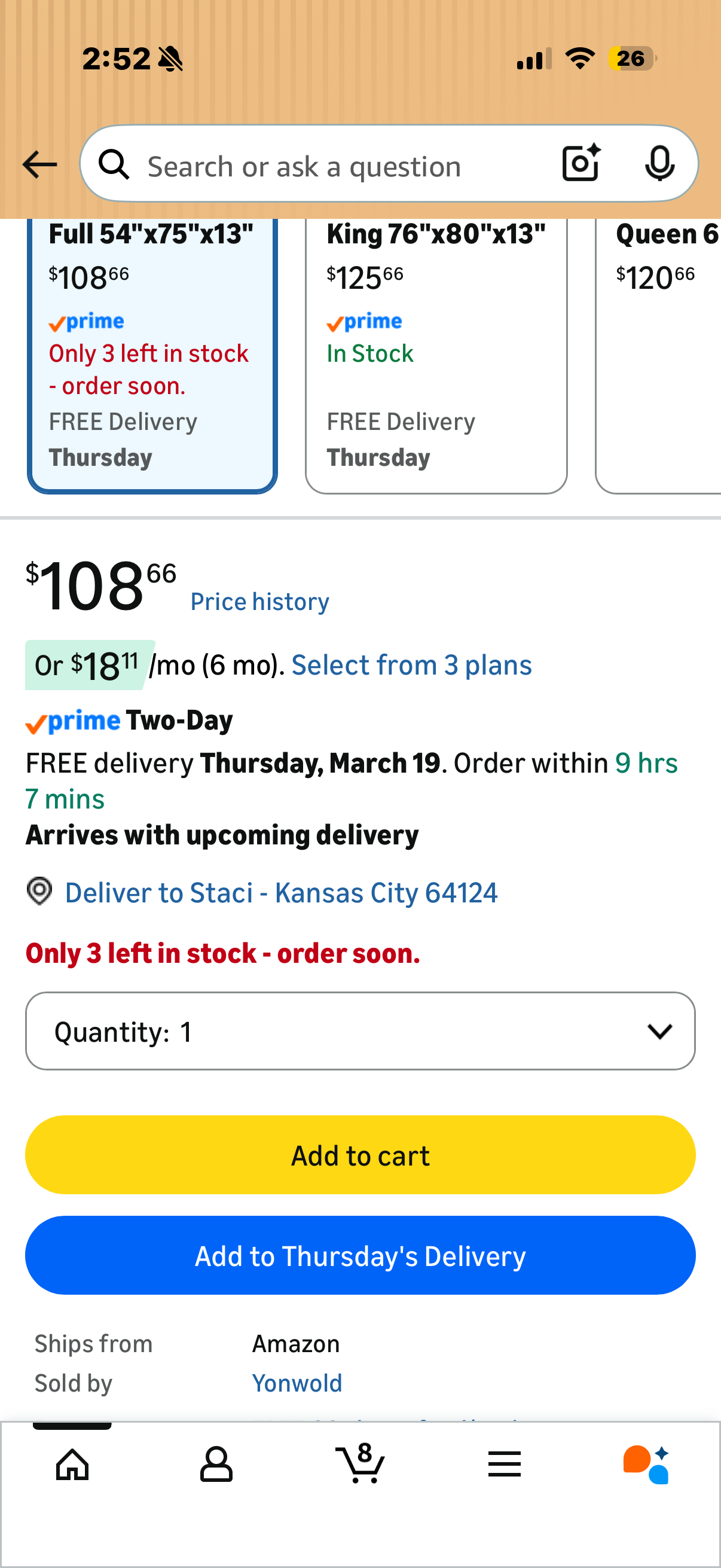Launch Rufus AI assistant icon
This screenshot has width=721, height=1568.
click(x=646, y=1464)
